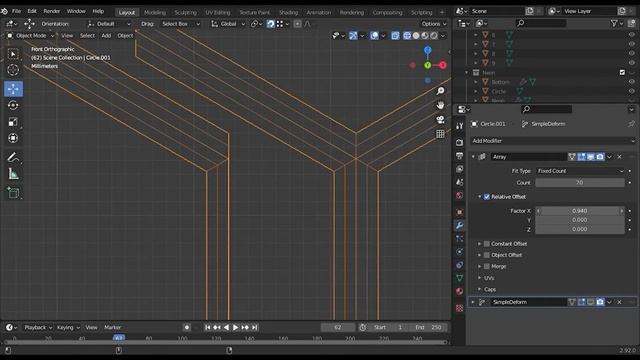Screen dimensions: 640x360
Task: Open the Object Mode dropdown
Action: coord(31,36)
